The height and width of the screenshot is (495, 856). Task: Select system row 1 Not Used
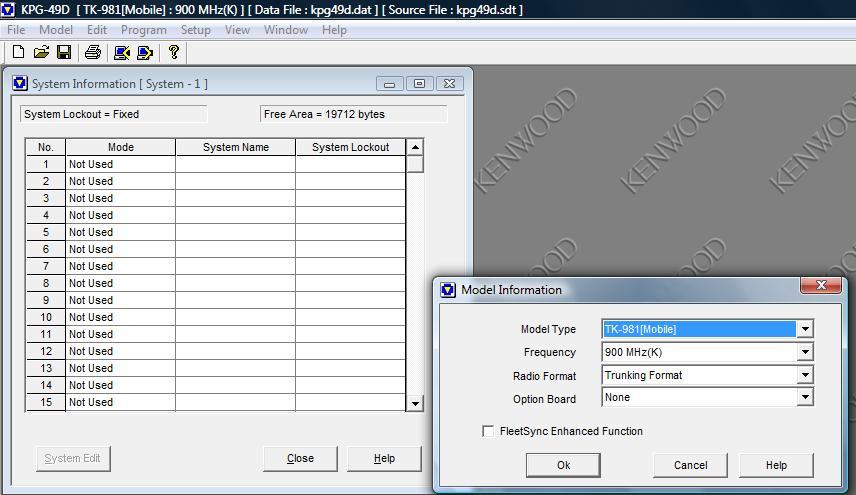(120, 164)
